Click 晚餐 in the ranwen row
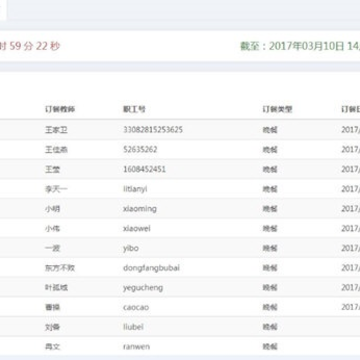Screen dimensions: 360x360 click(x=270, y=347)
